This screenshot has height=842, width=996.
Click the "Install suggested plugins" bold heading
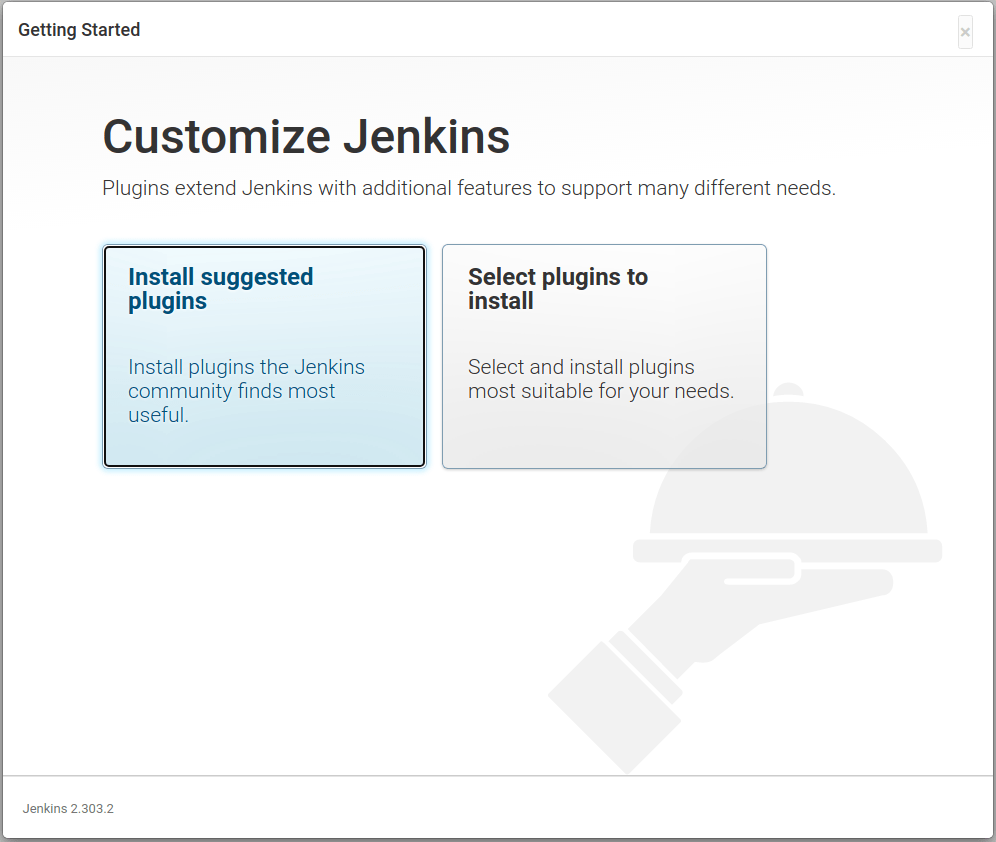click(220, 289)
